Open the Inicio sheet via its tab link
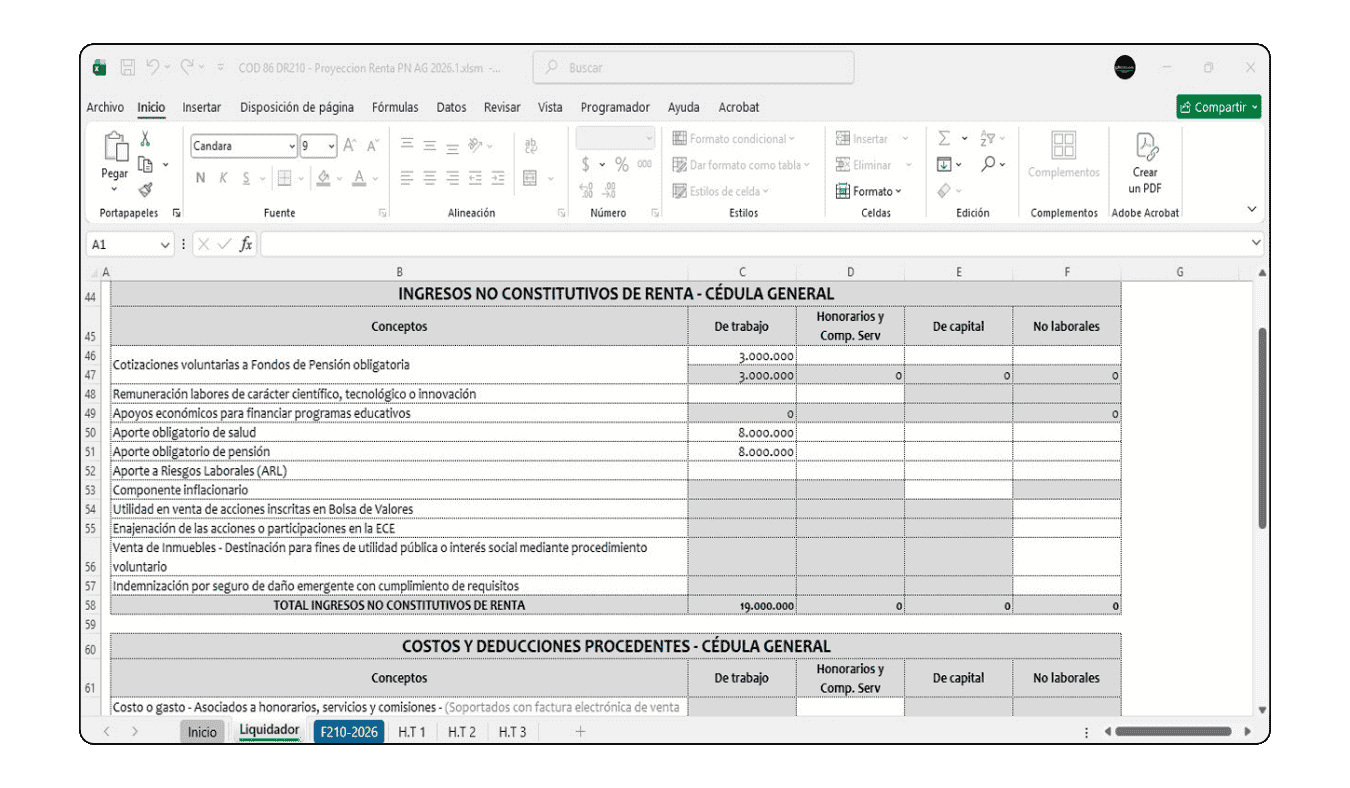The image size is (1350, 788). click(x=202, y=731)
